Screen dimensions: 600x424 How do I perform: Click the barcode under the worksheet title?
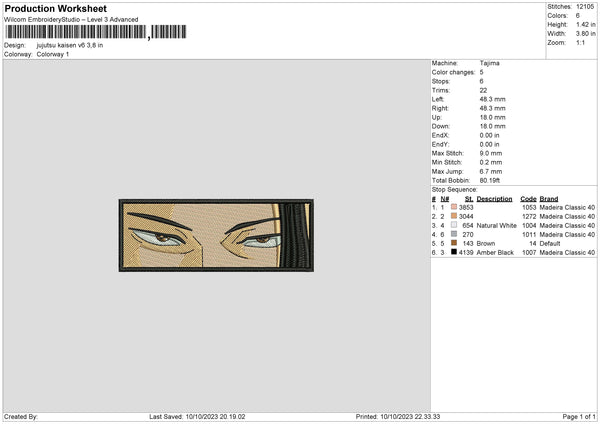(96, 32)
